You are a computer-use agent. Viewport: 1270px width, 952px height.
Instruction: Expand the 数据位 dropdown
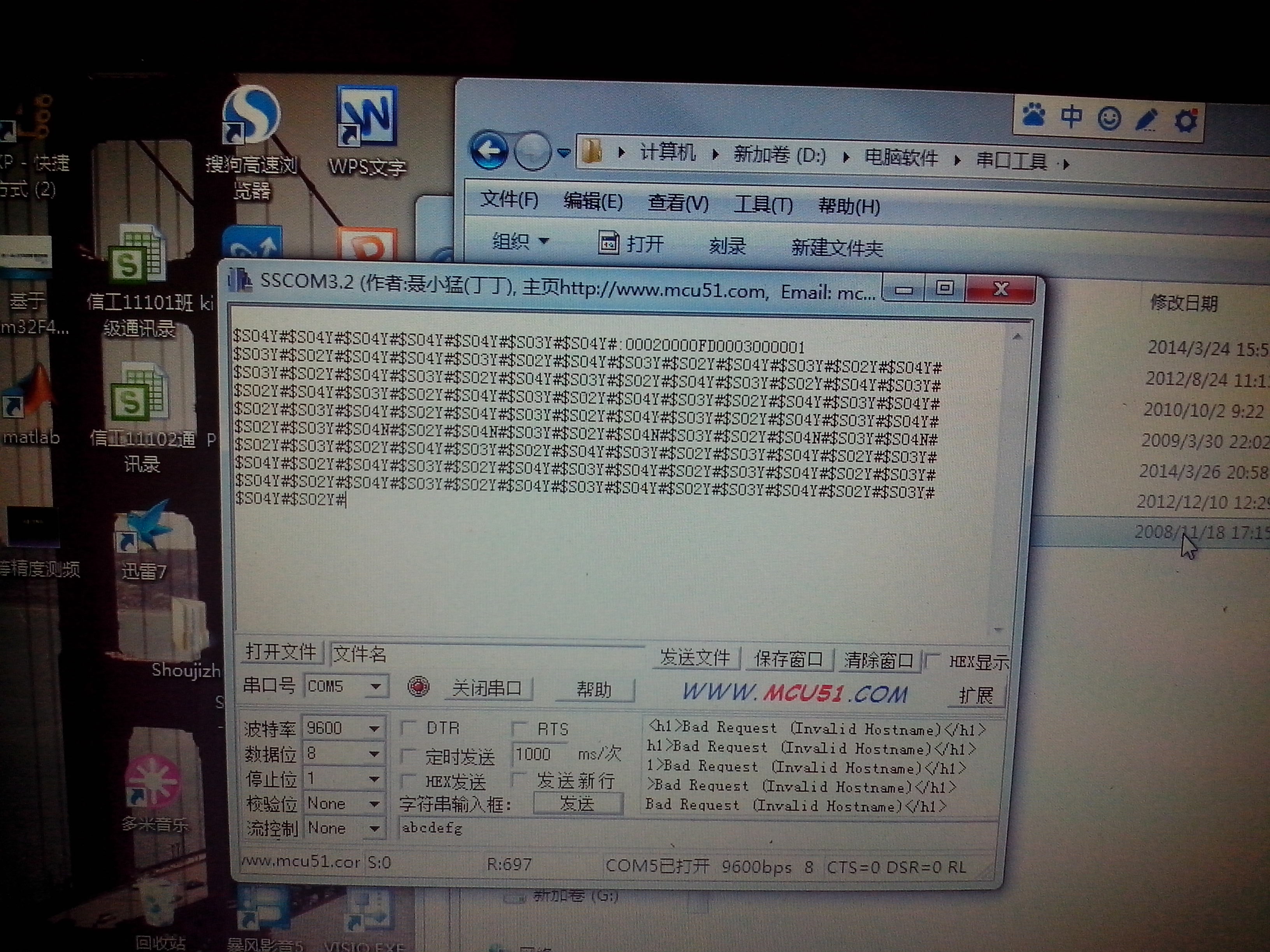[374, 753]
